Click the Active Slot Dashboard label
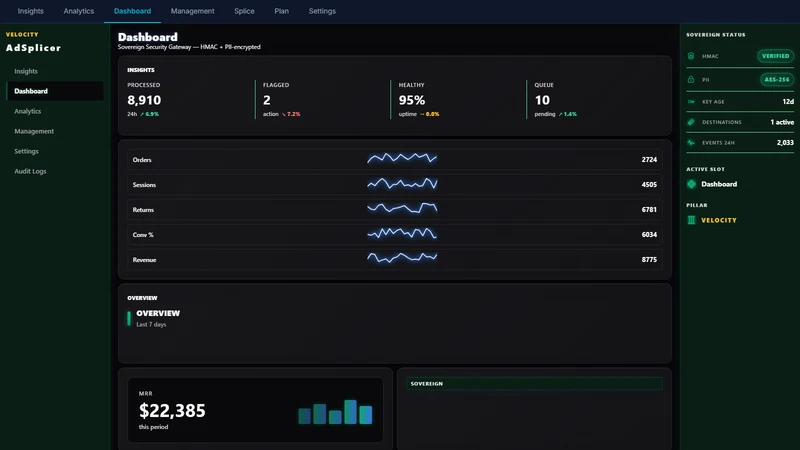The width and height of the screenshot is (800, 450). click(x=719, y=184)
